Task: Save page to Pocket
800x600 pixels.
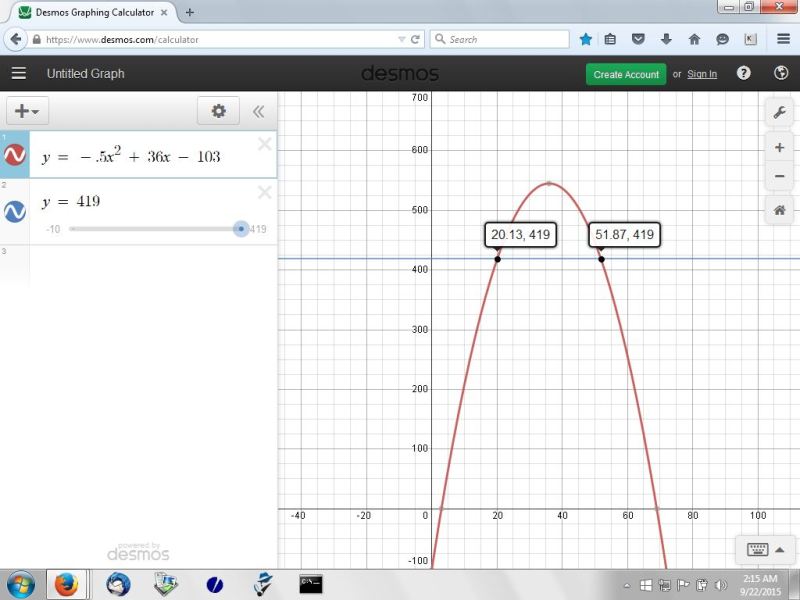Action: 638,39
